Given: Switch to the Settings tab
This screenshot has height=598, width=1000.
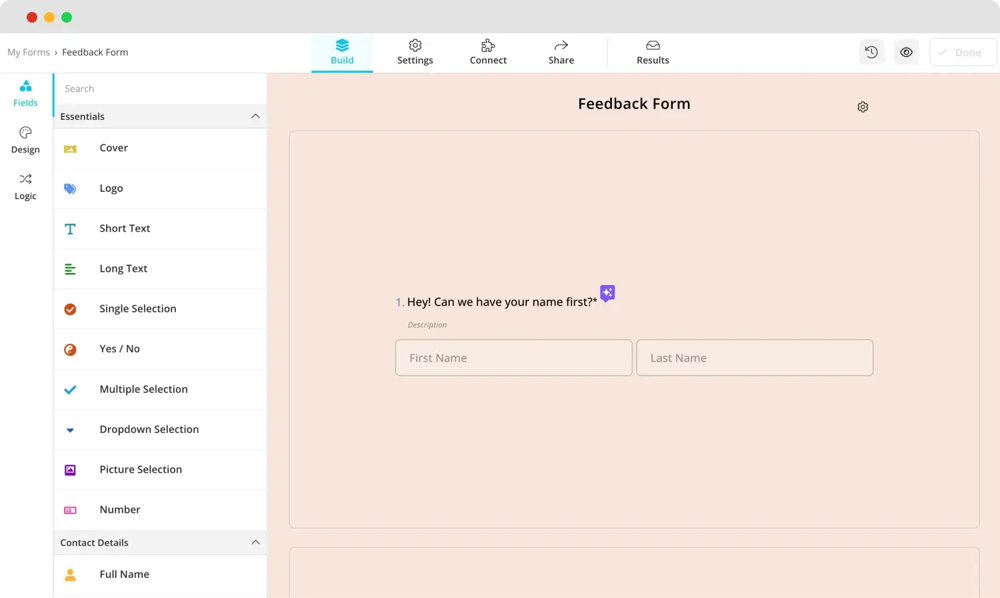Looking at the screenshot, I should (415, 52).
